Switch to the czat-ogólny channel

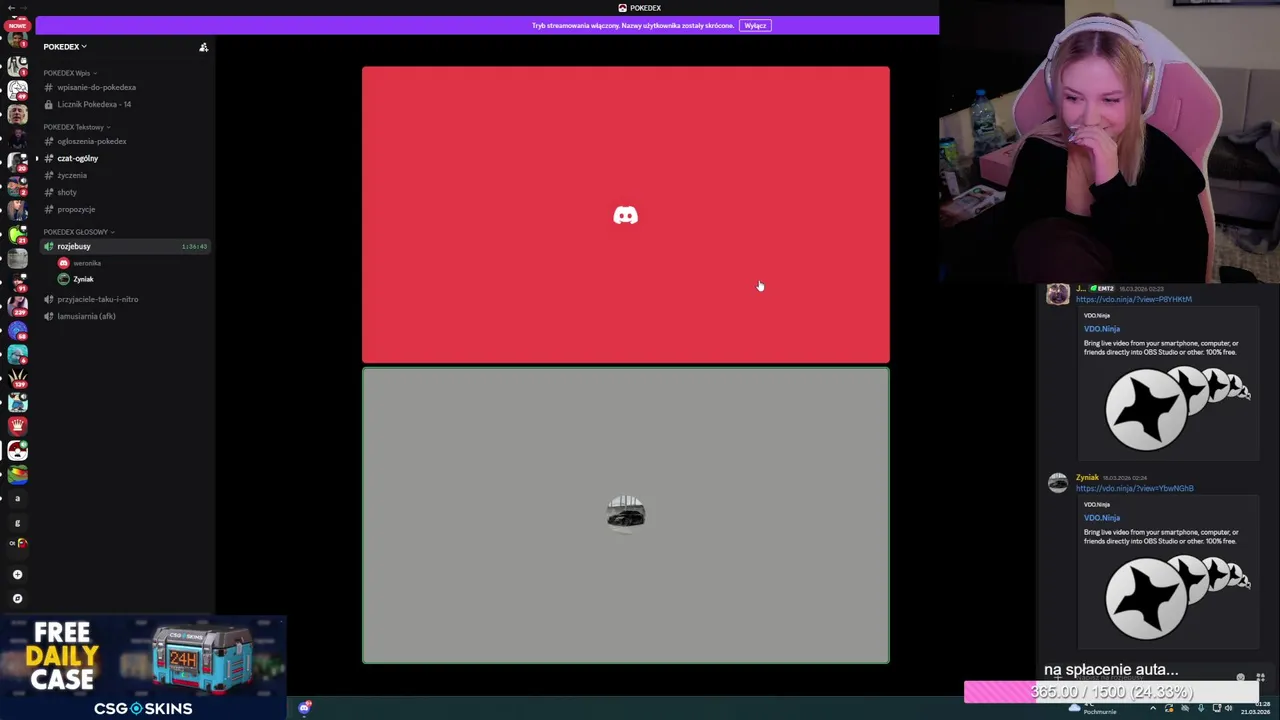pyautogui.click(x=125, y=158)
